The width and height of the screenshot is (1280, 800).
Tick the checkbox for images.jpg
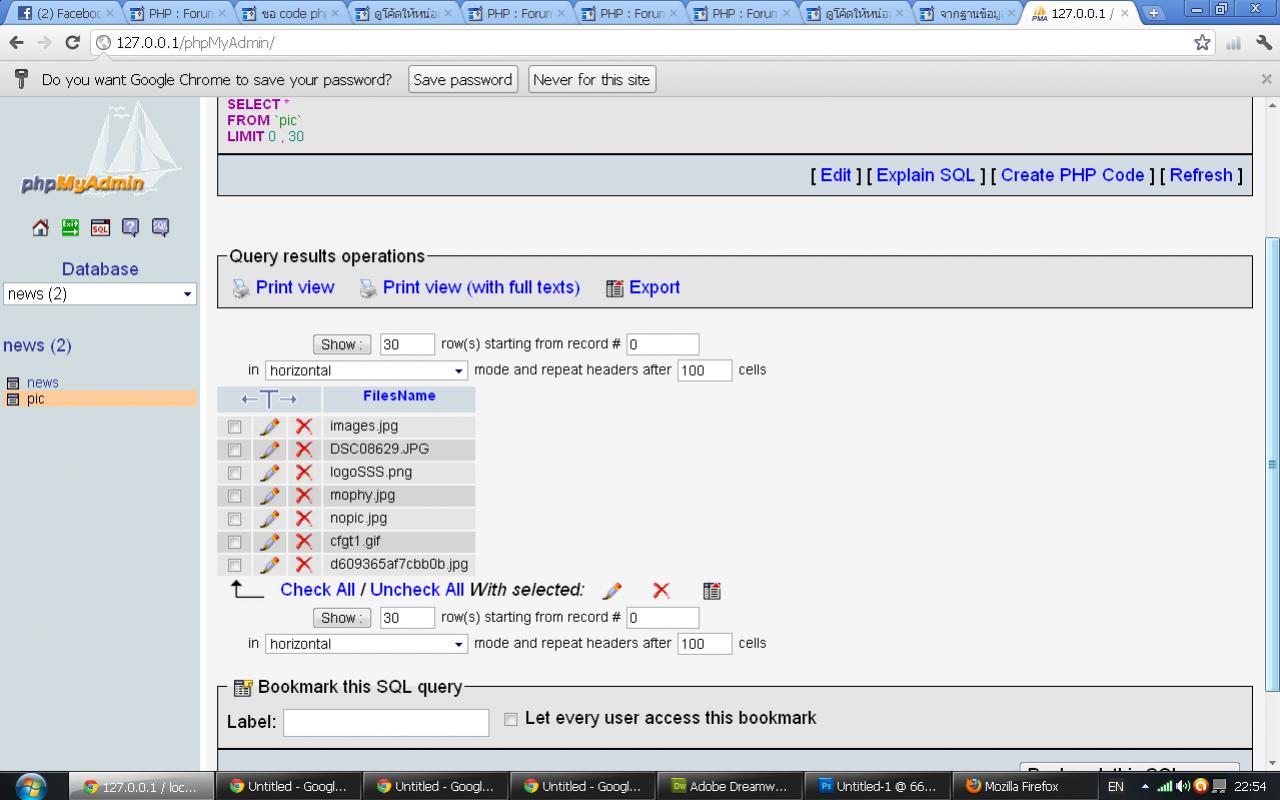pos(234,427)
